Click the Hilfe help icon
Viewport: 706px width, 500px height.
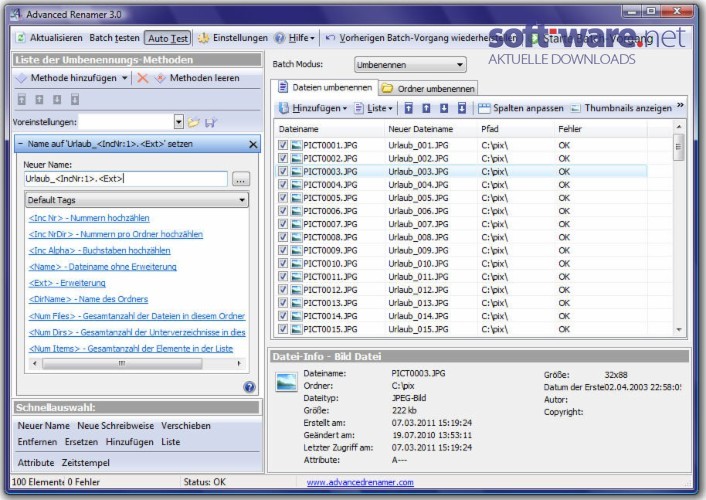(x=280, y=38)
